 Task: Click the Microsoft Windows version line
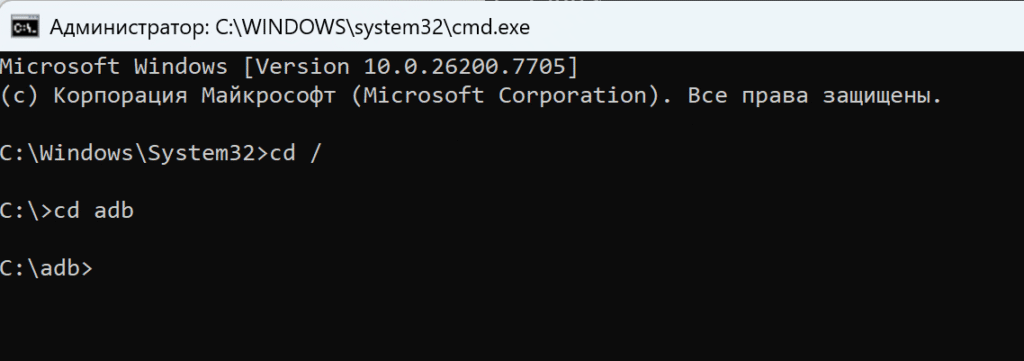(x=289, y=67)
